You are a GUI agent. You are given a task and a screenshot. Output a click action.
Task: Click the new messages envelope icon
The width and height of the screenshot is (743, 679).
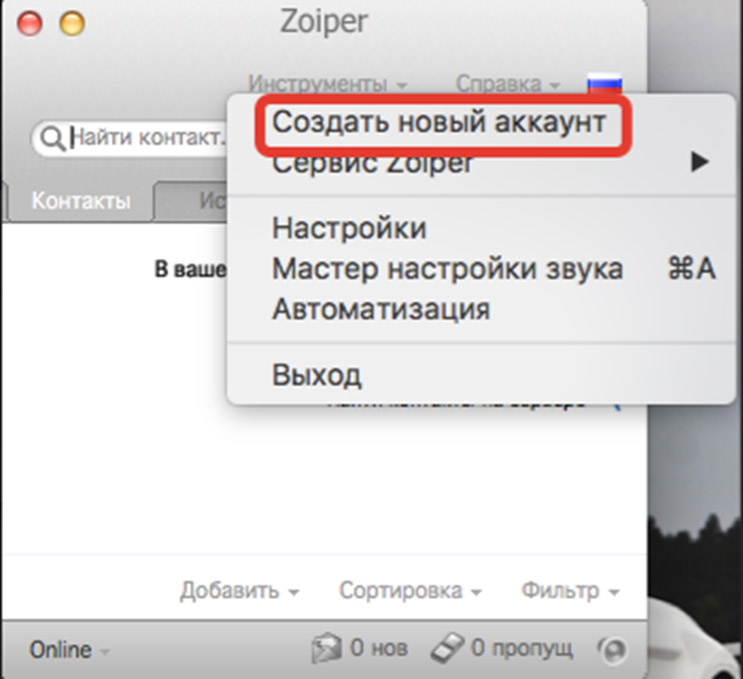326,648
